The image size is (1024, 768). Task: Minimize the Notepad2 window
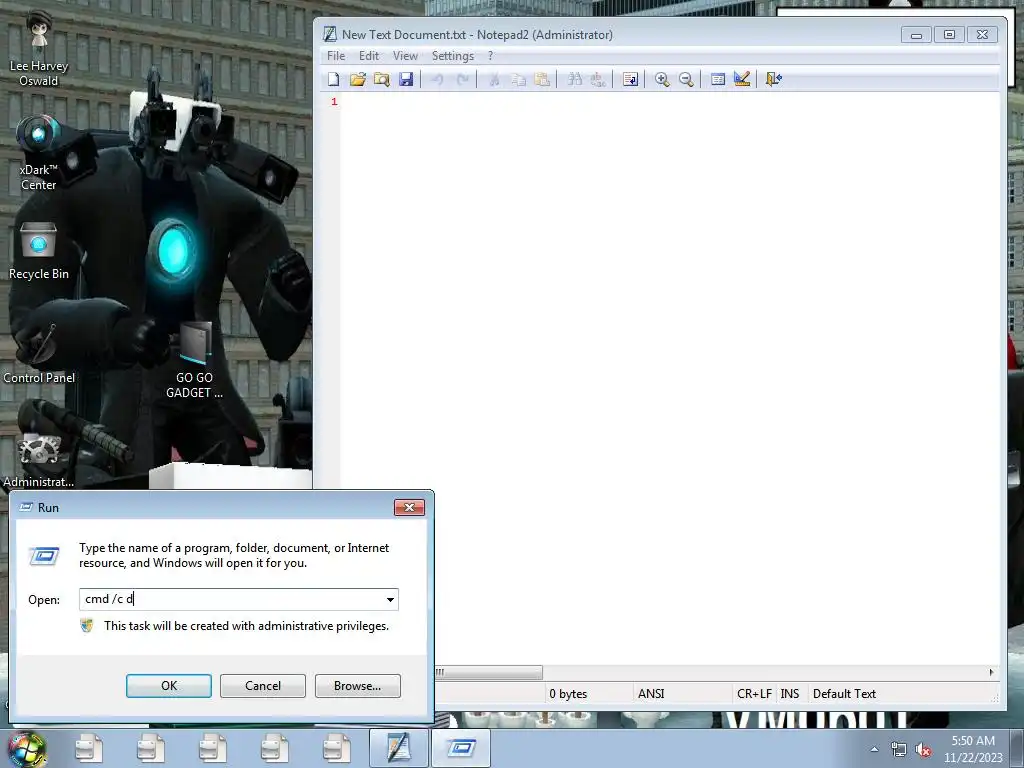(x=916, y=35)
